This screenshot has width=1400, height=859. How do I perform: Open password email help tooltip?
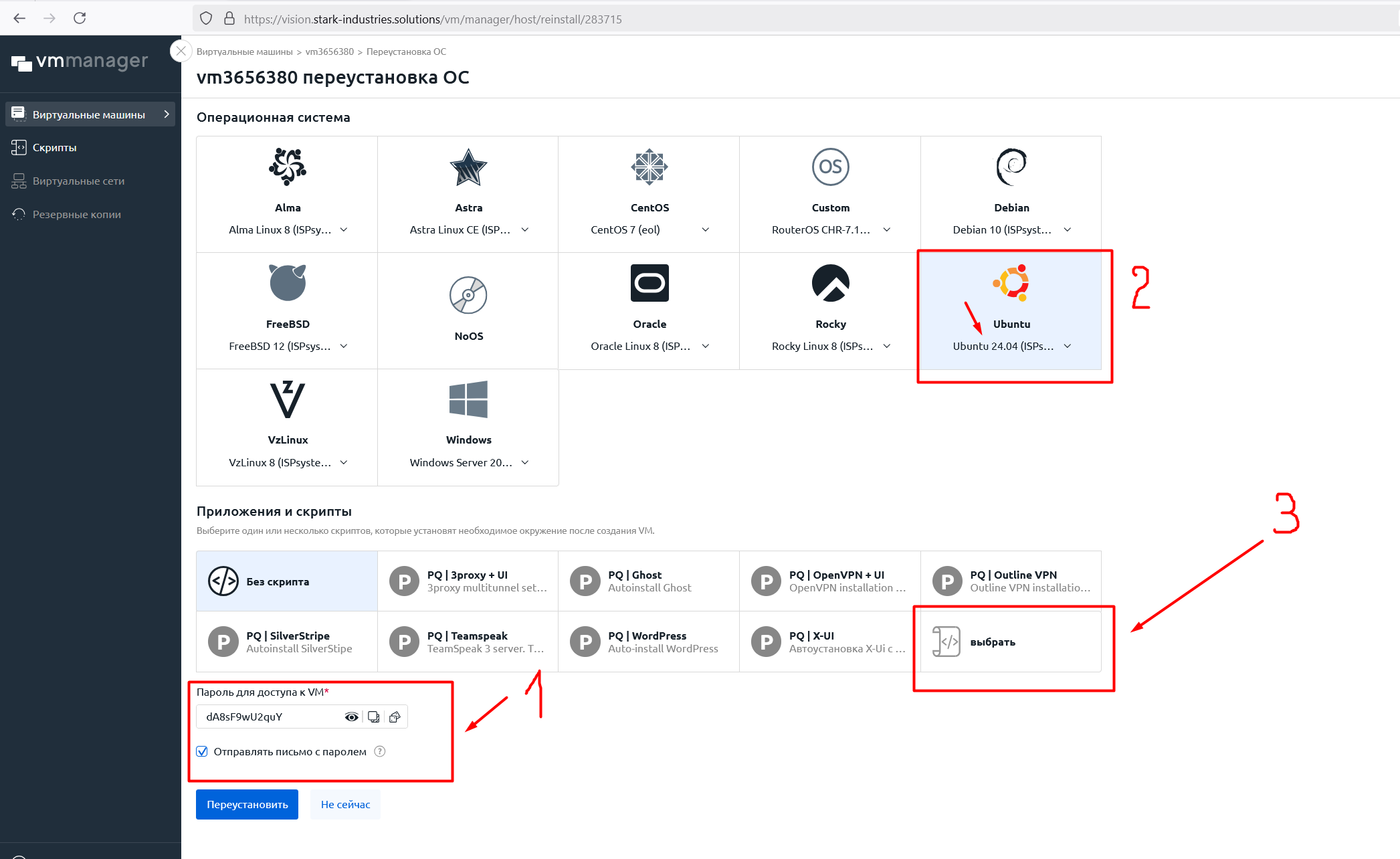(380, 751)
